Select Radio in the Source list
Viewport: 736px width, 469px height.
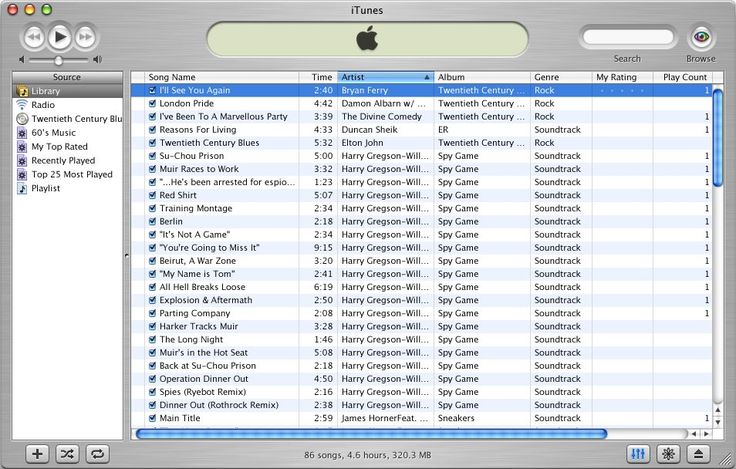(x=42, y=105)
